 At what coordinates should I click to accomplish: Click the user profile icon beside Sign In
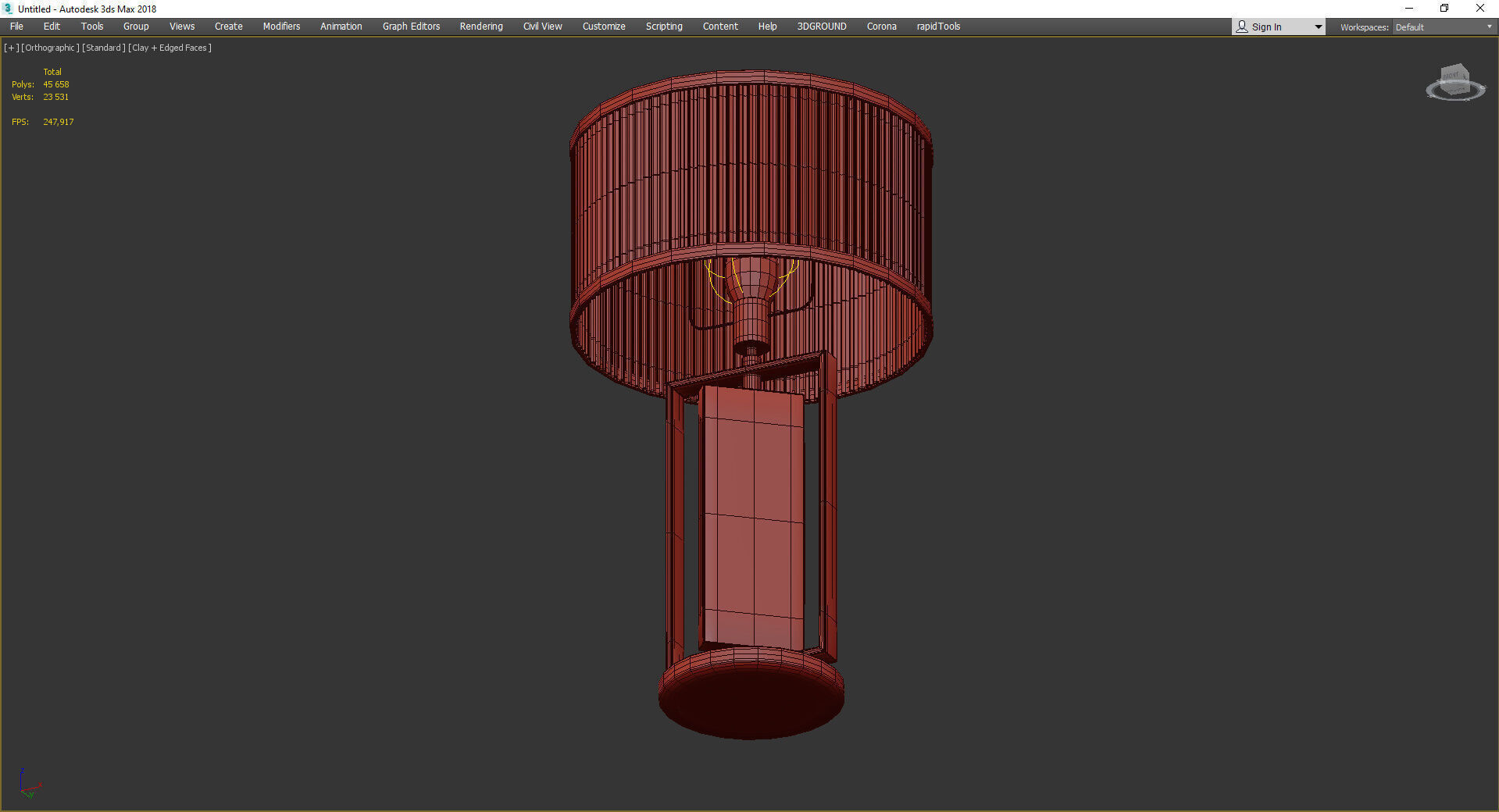click(1242, 27)
